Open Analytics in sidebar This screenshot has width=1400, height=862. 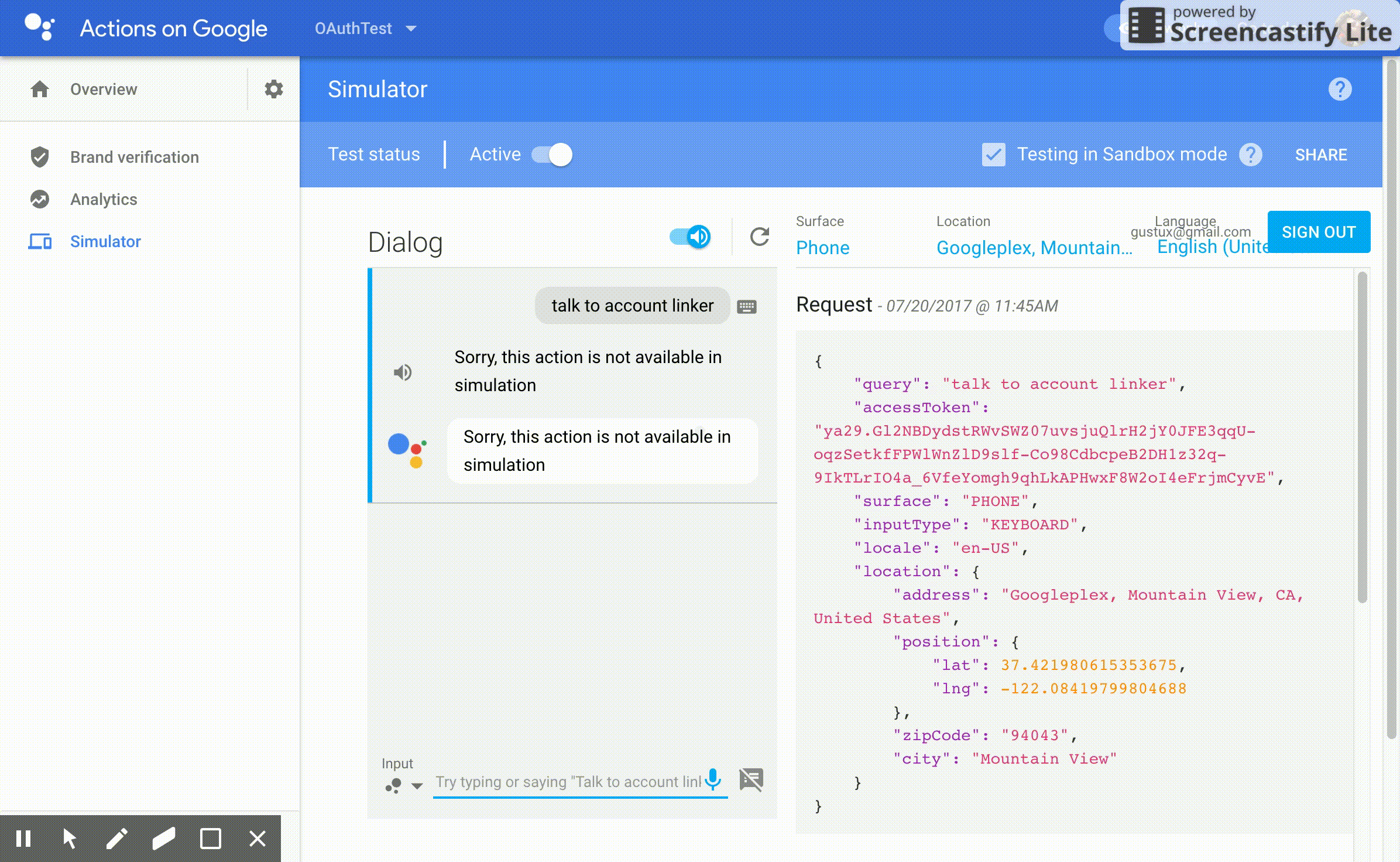[104, 199]
